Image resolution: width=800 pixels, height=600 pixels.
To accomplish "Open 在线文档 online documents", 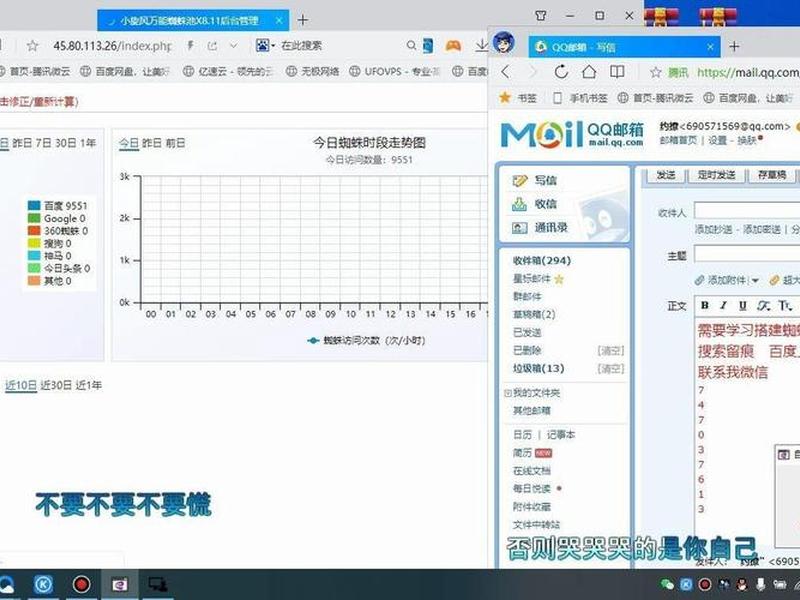I will [x=532, y=471].
